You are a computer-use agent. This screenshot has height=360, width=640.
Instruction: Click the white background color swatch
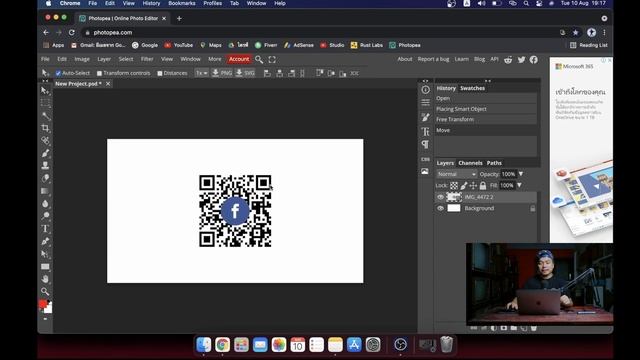(x=49, y=309)
